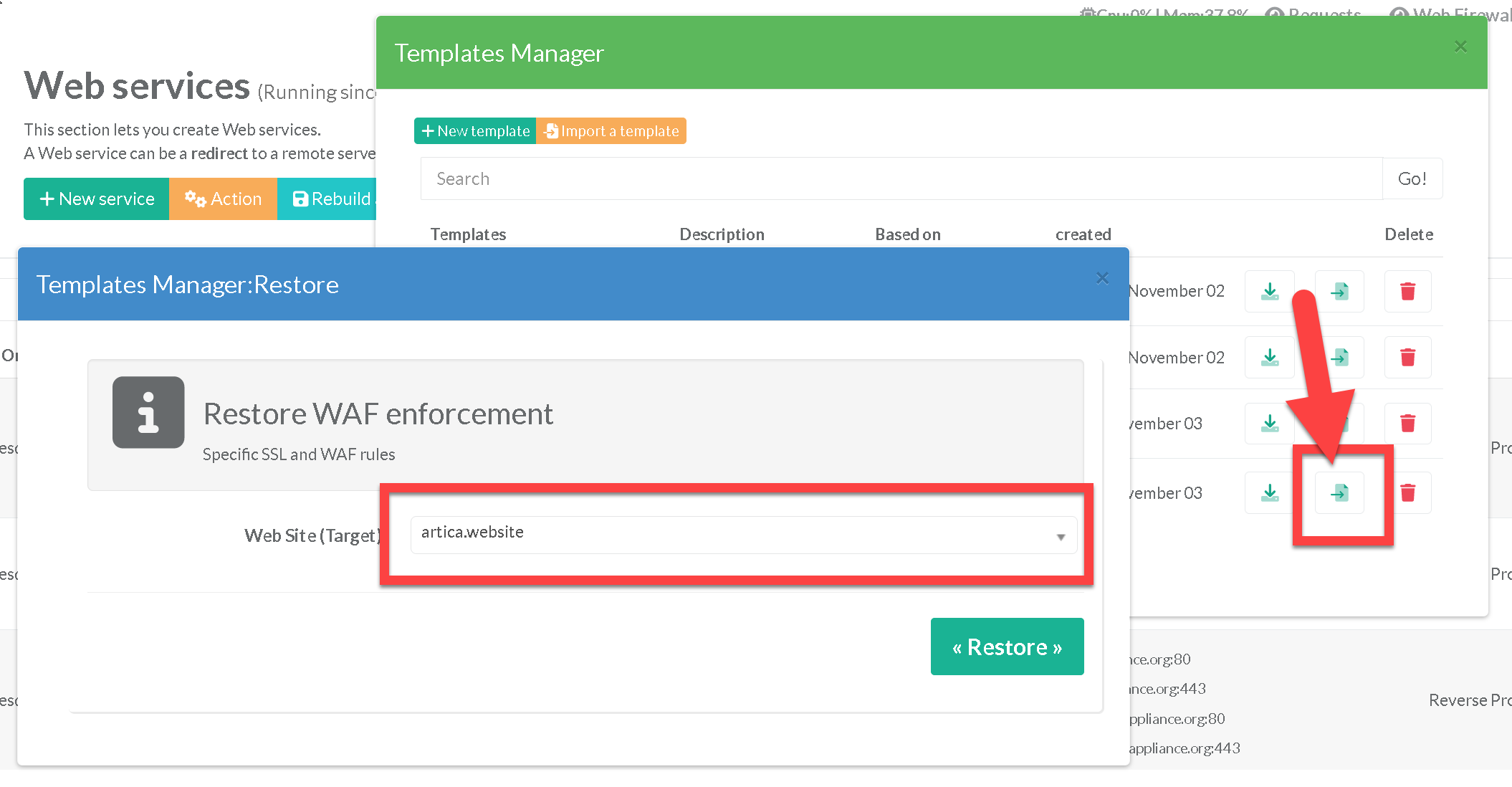Click highlighted restore icon in last row
Screen dimensions: 1512x787
[1339, 492]
